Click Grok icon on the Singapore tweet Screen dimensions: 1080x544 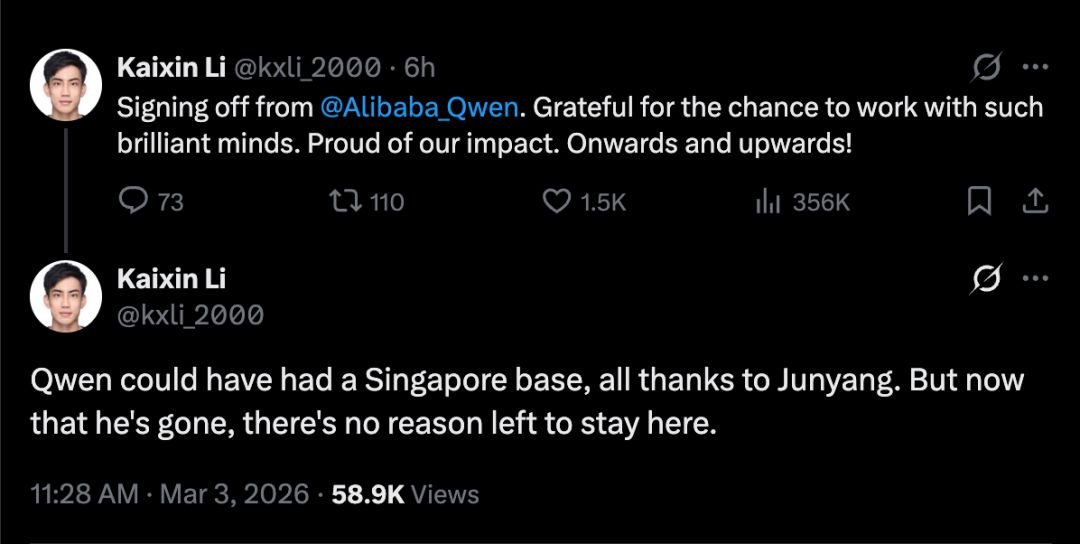tap(987, 280)
